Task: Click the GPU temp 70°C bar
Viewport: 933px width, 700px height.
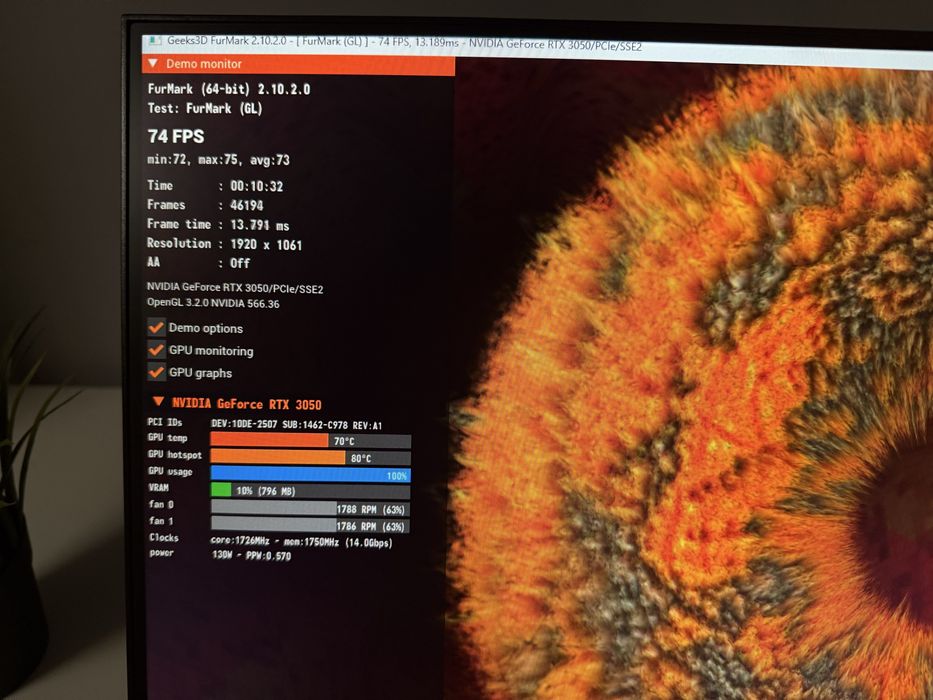Action: tap(310, 440)
